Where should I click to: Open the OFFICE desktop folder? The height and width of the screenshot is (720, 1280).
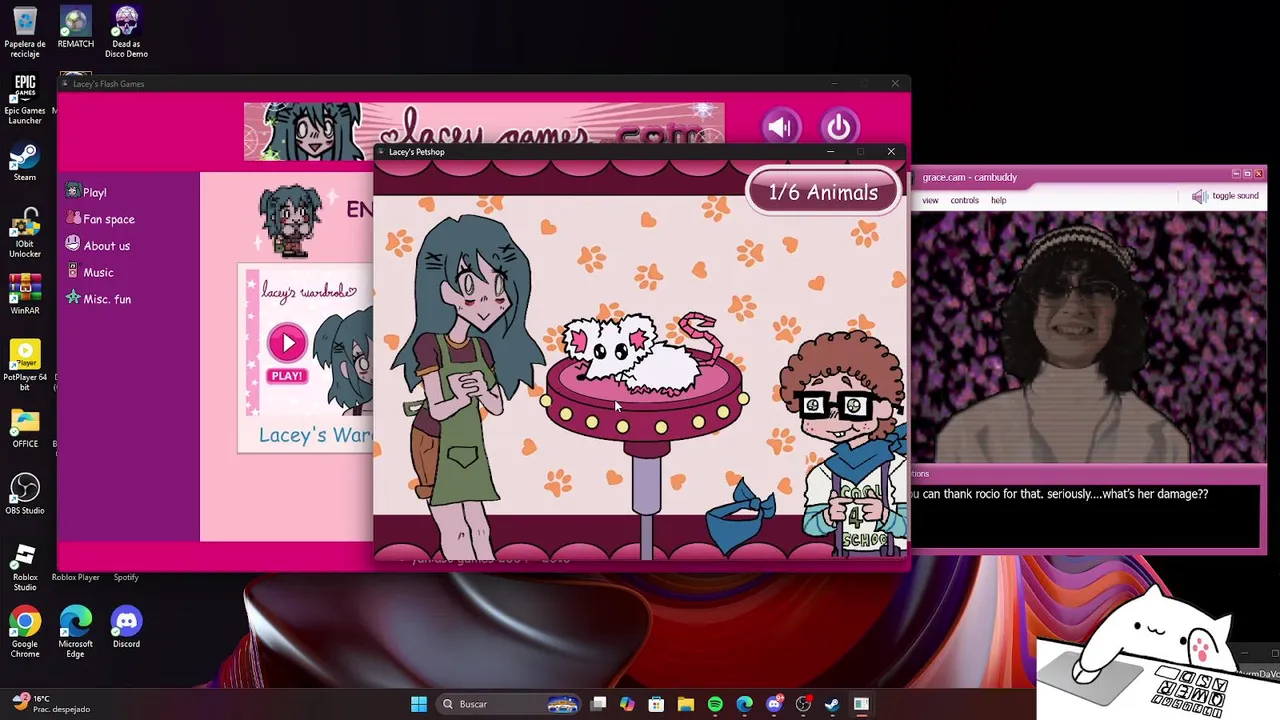click(25, 428)
